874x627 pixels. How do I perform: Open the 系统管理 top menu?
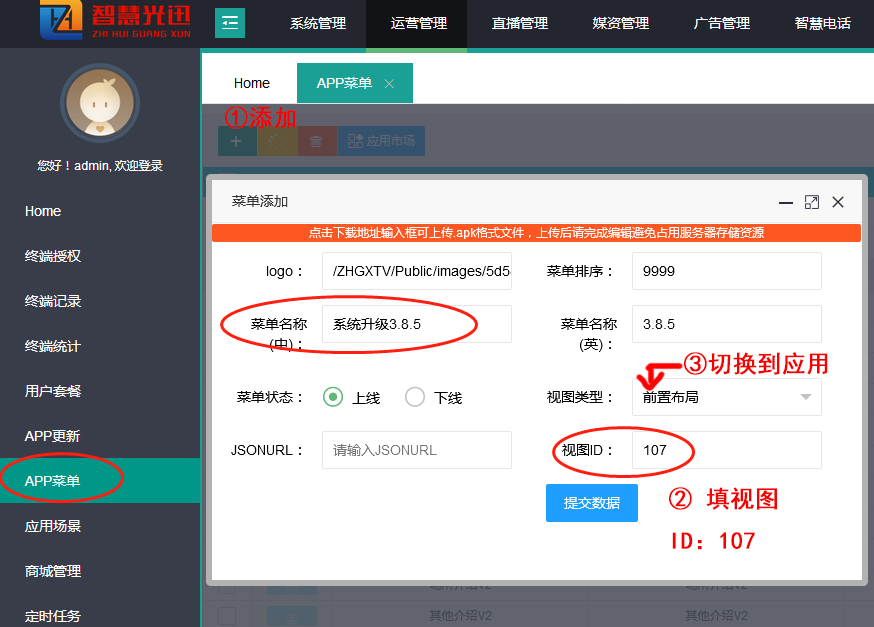[318, 23]
